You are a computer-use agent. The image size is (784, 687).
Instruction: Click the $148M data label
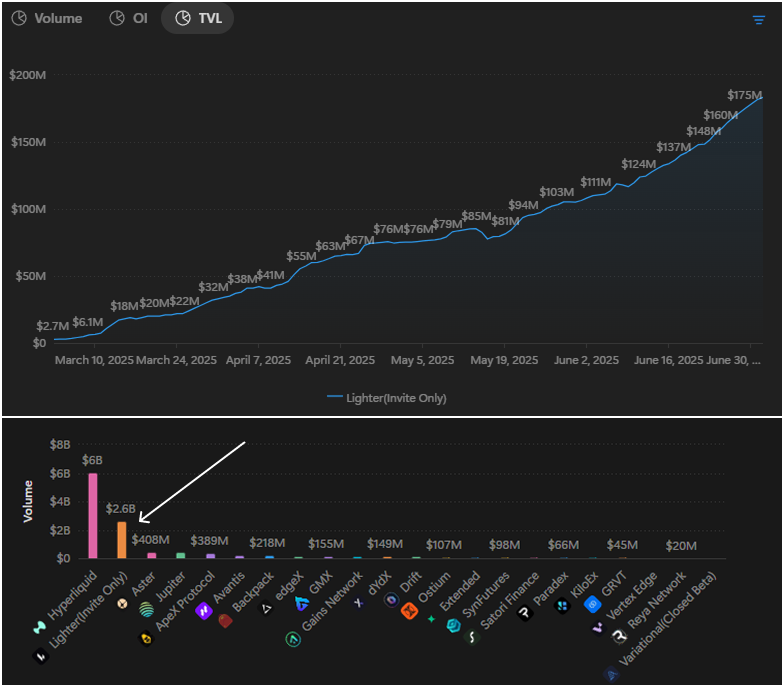704,131
